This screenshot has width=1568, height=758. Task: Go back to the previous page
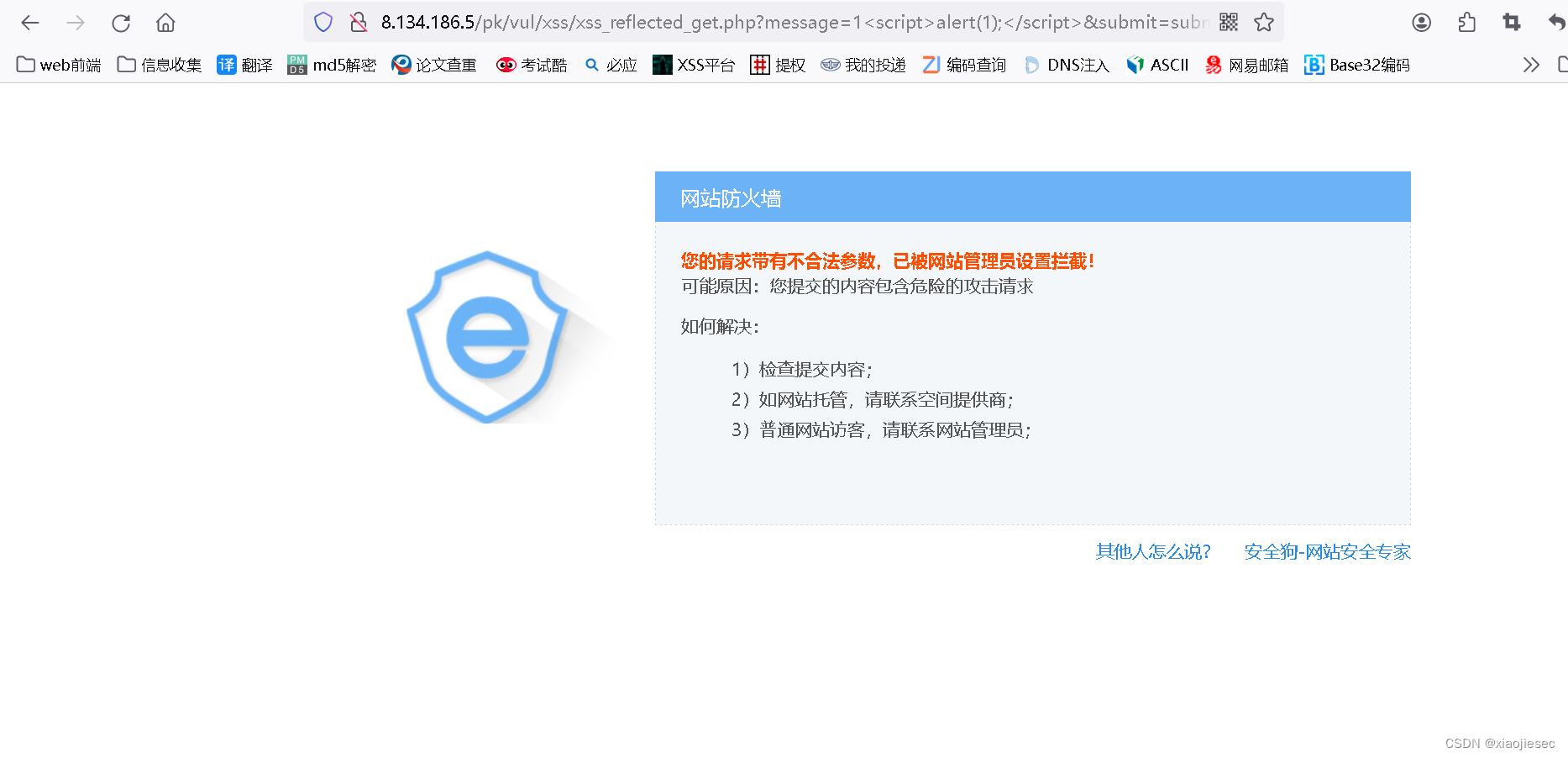point(30,23)
